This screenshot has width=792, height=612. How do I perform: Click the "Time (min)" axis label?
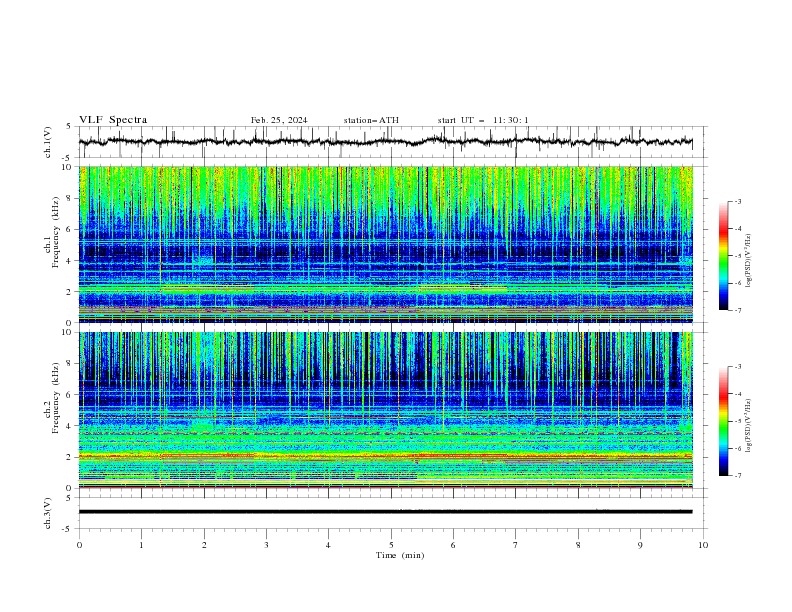coord(400,555)
